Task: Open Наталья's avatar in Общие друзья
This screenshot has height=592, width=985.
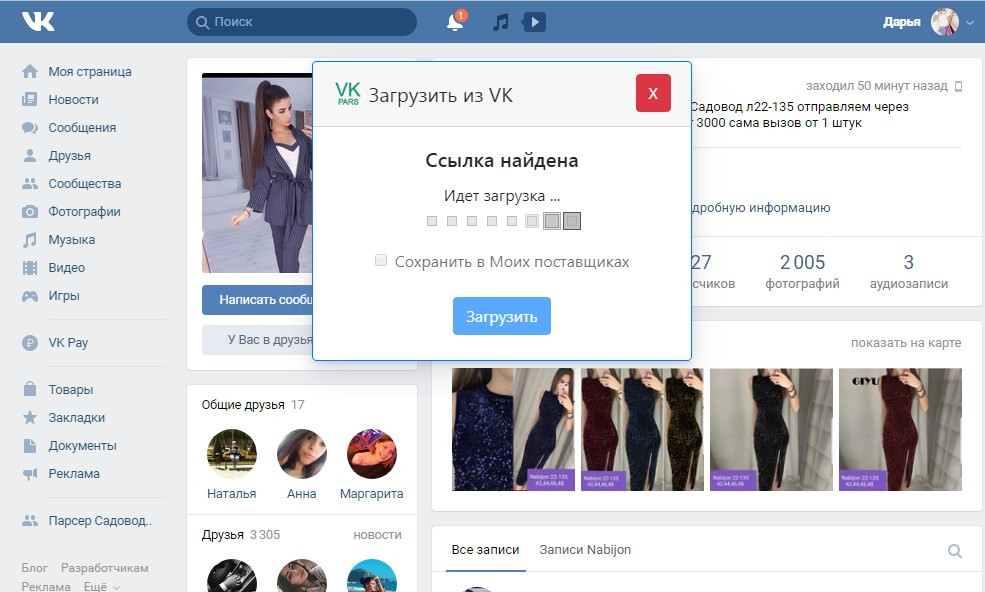Action: [x=231, y=454]
